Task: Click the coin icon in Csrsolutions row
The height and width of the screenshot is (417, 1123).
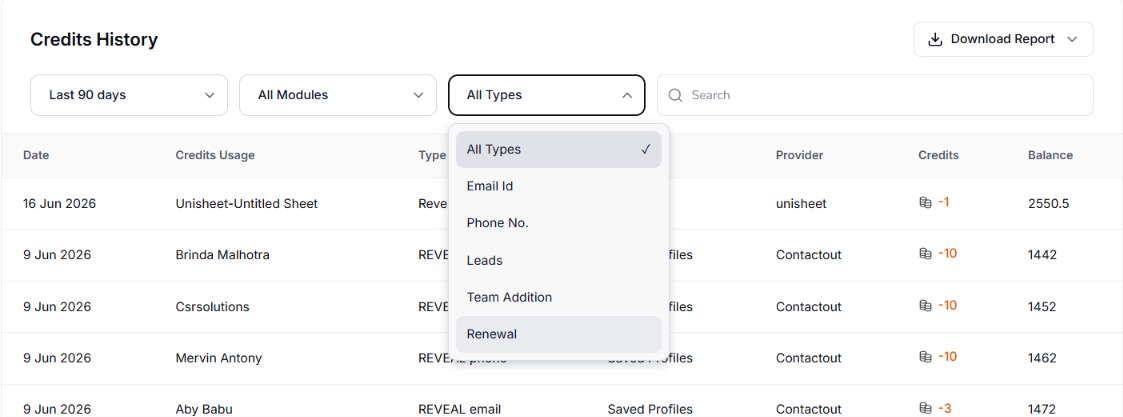Action: pos(925,305)
